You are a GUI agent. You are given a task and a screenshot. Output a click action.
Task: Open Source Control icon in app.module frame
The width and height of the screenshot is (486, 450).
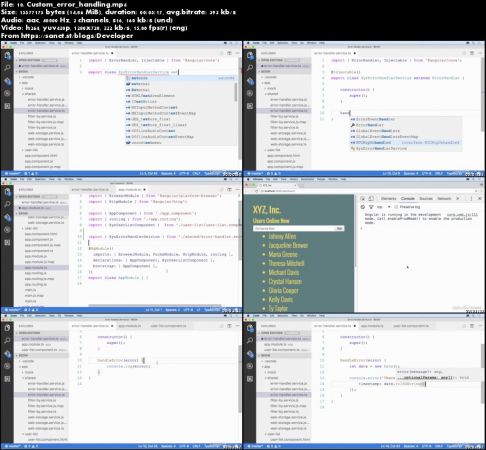tap(7, 217)
